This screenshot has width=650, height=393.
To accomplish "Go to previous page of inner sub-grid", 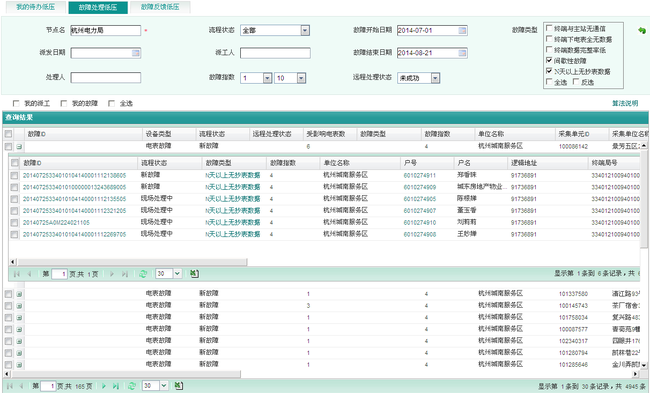I will point(29,274).
